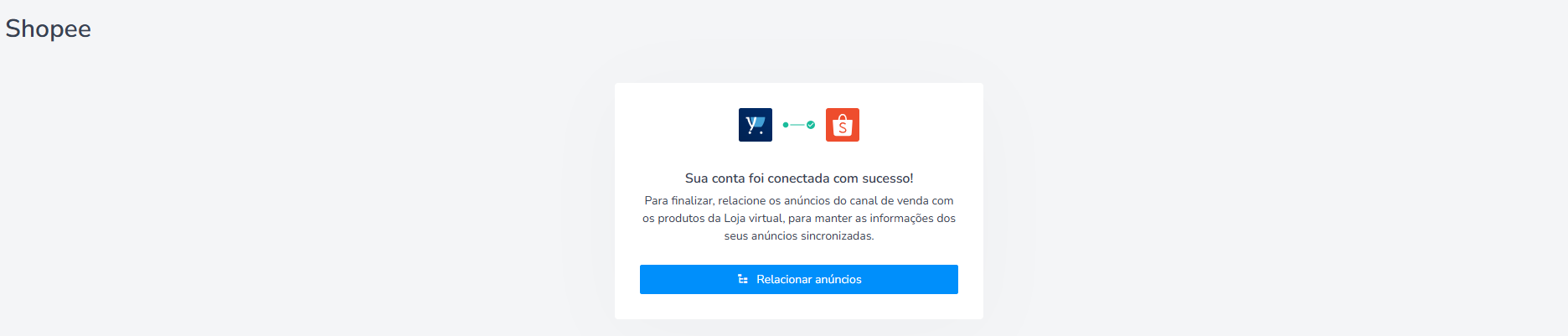Click the orange Shopee bag logo
Image resolution: width=1568 pixels, height=336 pixels.
(x=842, y=125)
